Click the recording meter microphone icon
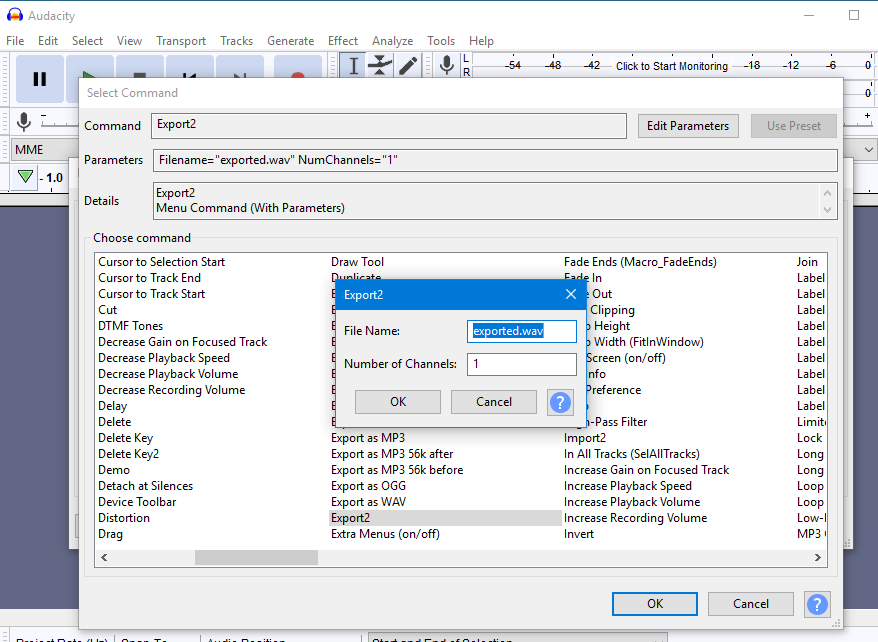The width and height of the screenshot is (878, 642). [446, 66]
